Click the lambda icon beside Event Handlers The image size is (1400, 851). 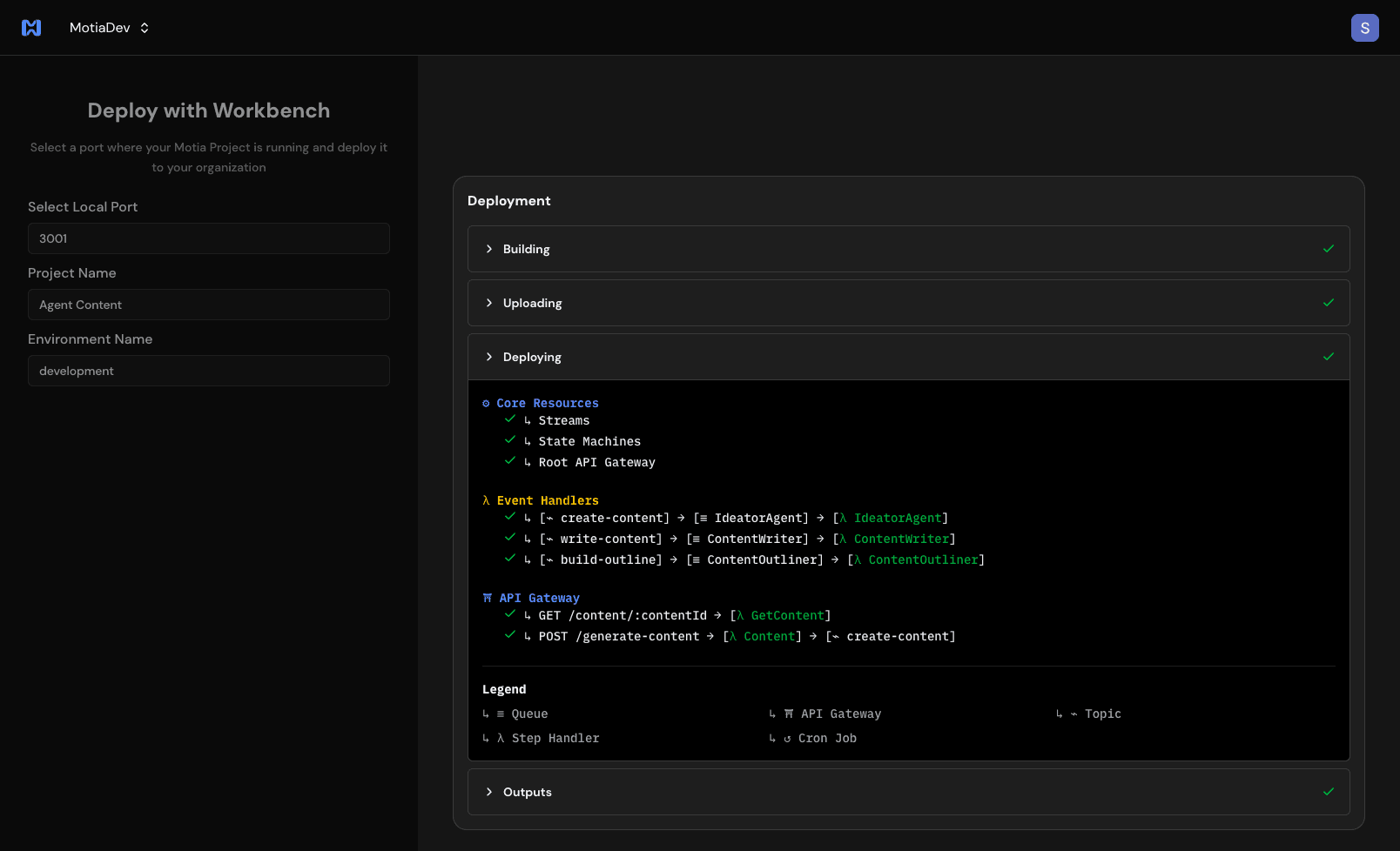click(x=485, y=500)
